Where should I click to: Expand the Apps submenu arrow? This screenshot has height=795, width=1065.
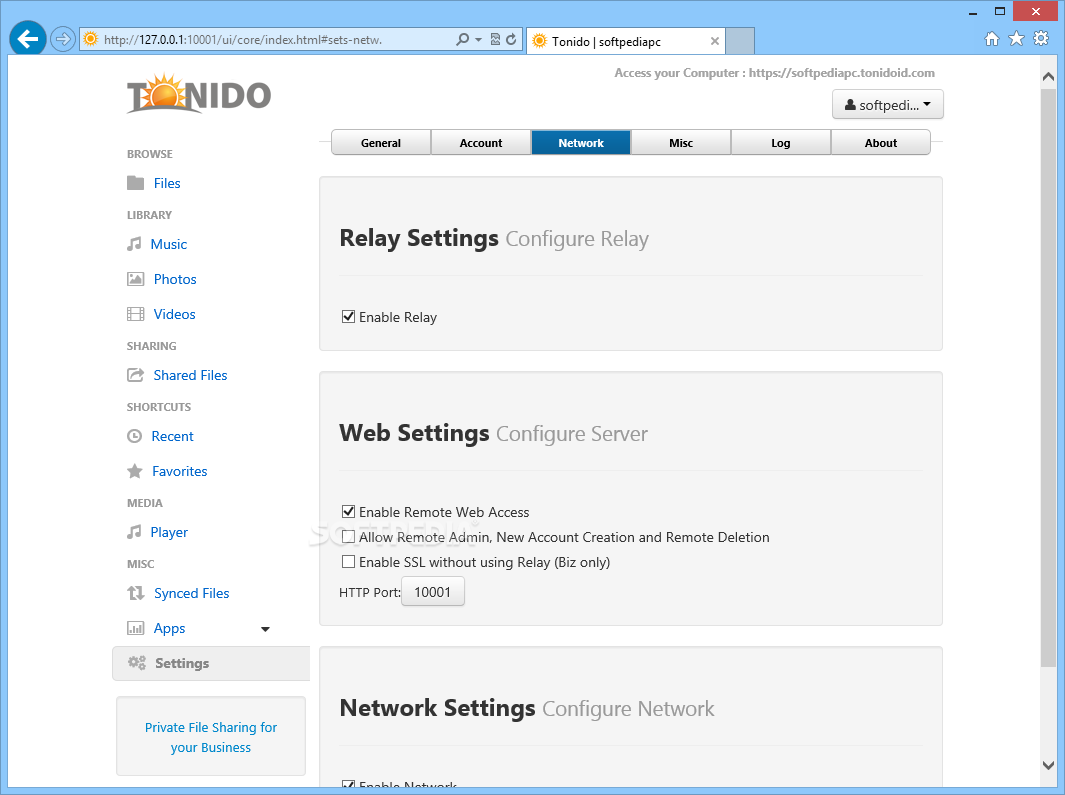coord(265,629)
